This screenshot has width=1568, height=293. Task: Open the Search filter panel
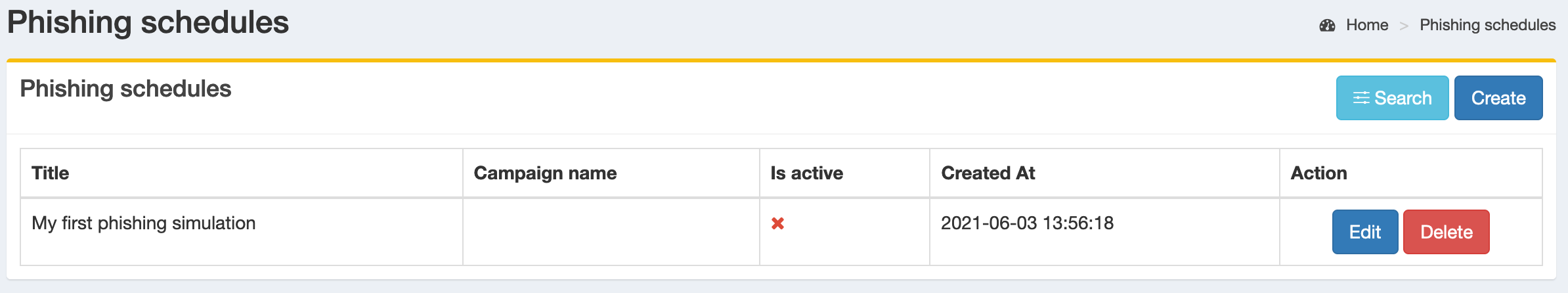coord(1392,98)
